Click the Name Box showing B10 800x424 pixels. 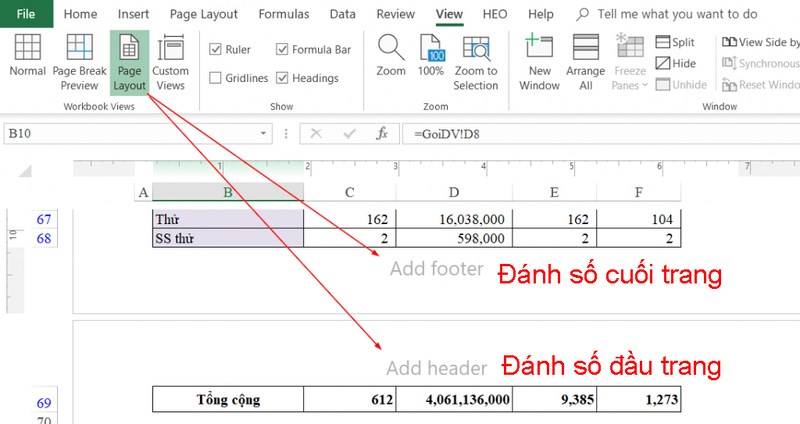click(138, 134)
